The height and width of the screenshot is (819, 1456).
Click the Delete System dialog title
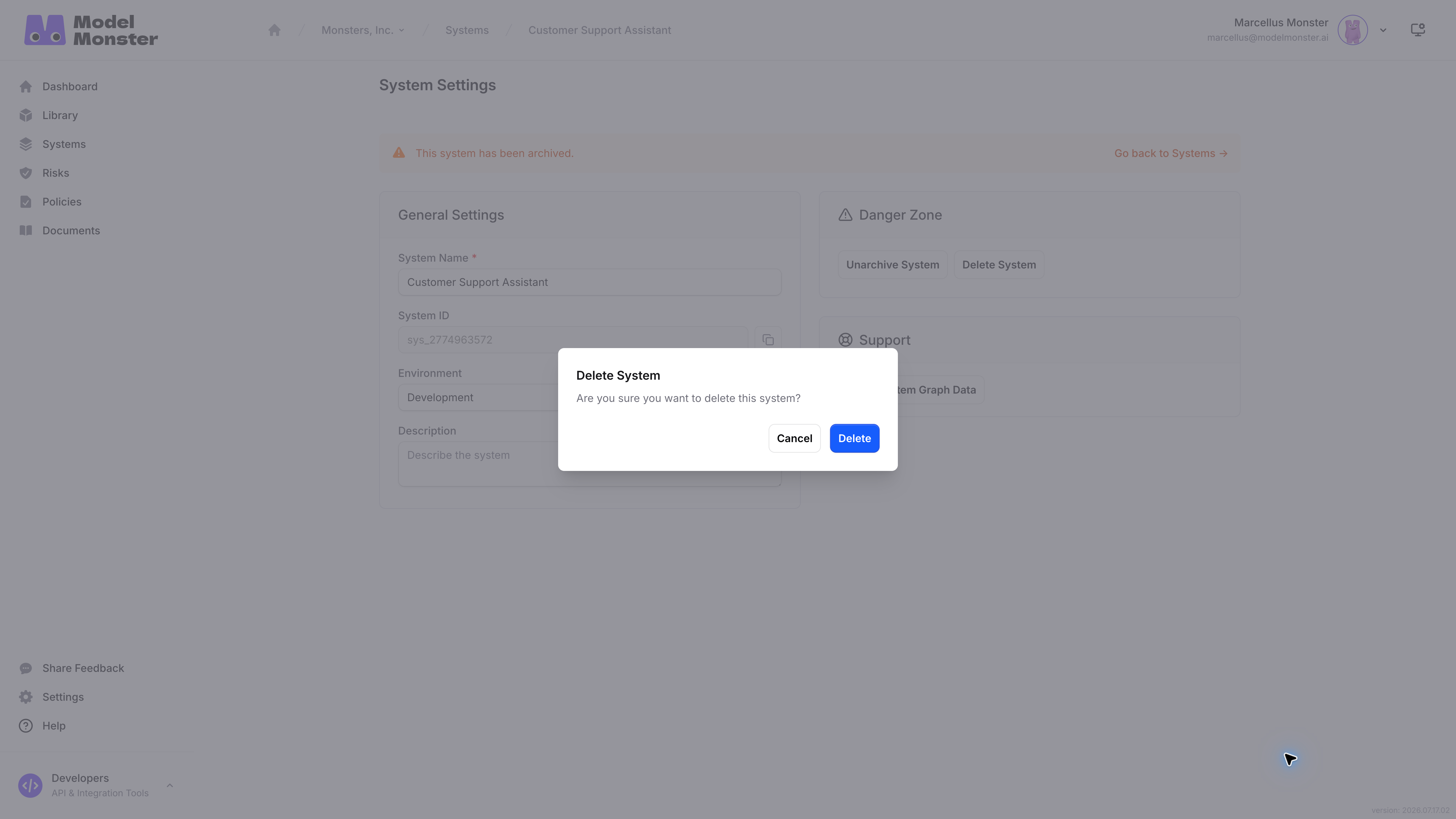618,375
